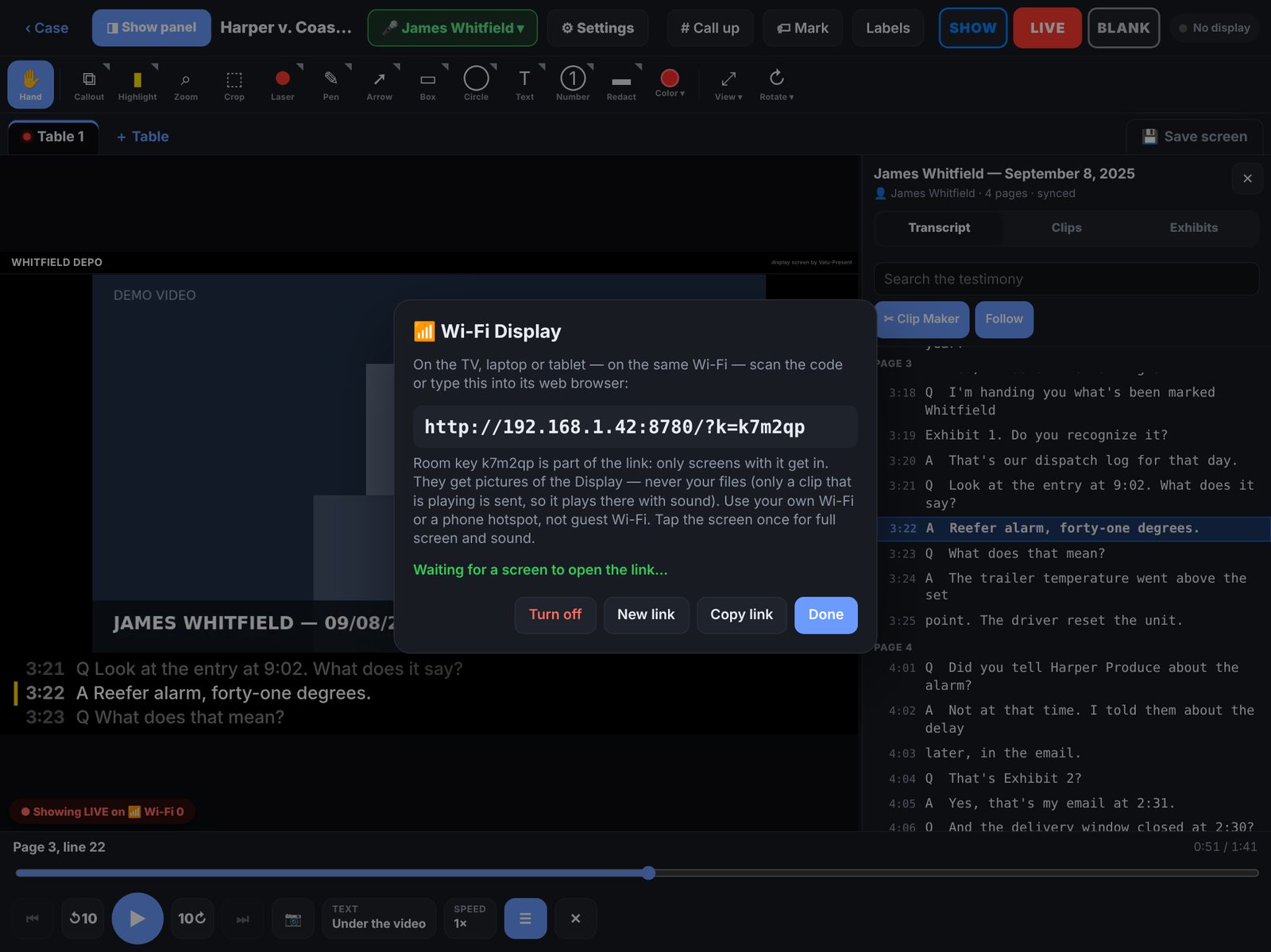Click the snapshot camera icon in player bar
Screen dimensions: 1271x952
click(x=293, y=919)
